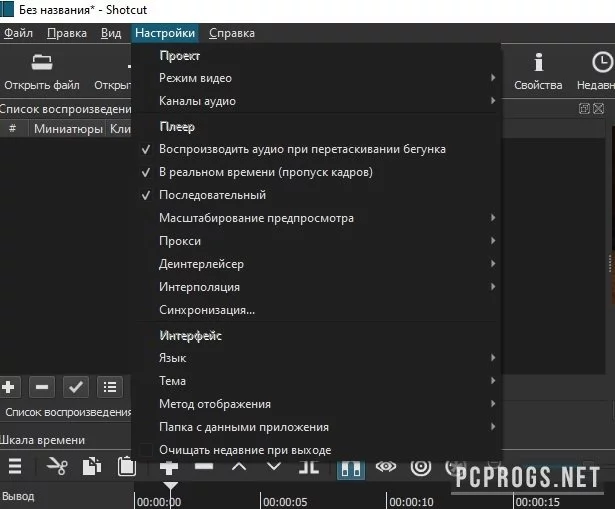Click the Вывод output track label
Screen dimensions: 615x509
click(18, 496)
